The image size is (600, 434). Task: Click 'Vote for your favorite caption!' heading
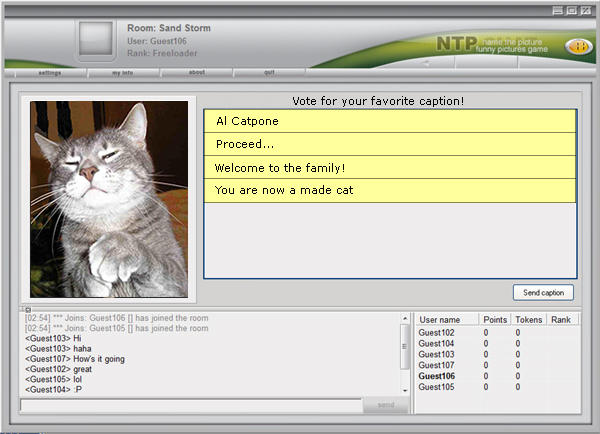(x=378, y=101)
